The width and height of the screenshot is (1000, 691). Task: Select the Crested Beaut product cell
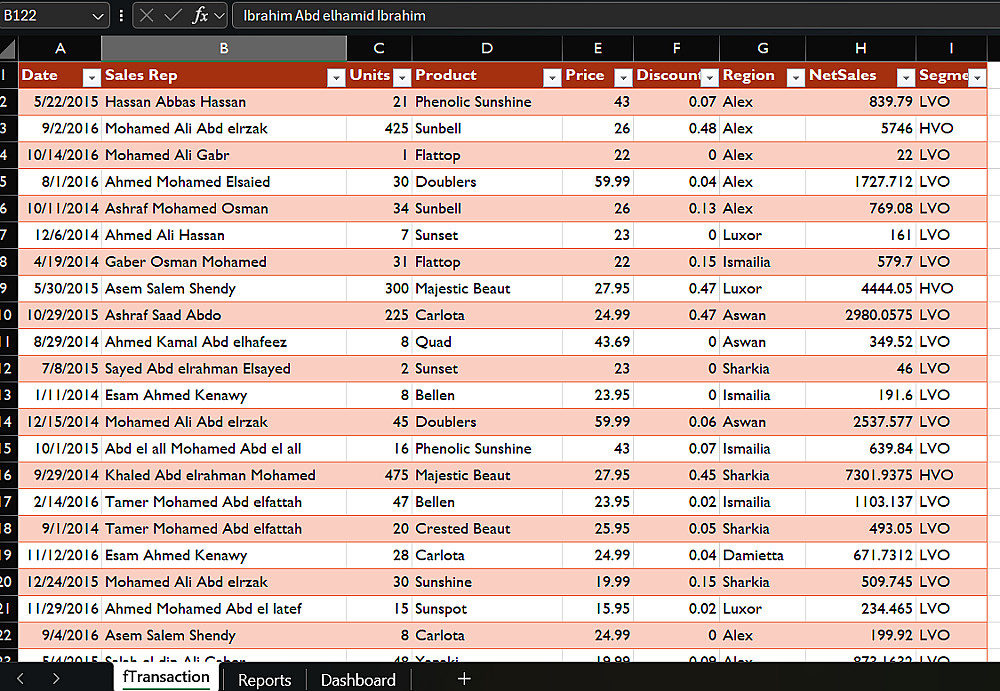pyautogui.click(x=487, y=529)
